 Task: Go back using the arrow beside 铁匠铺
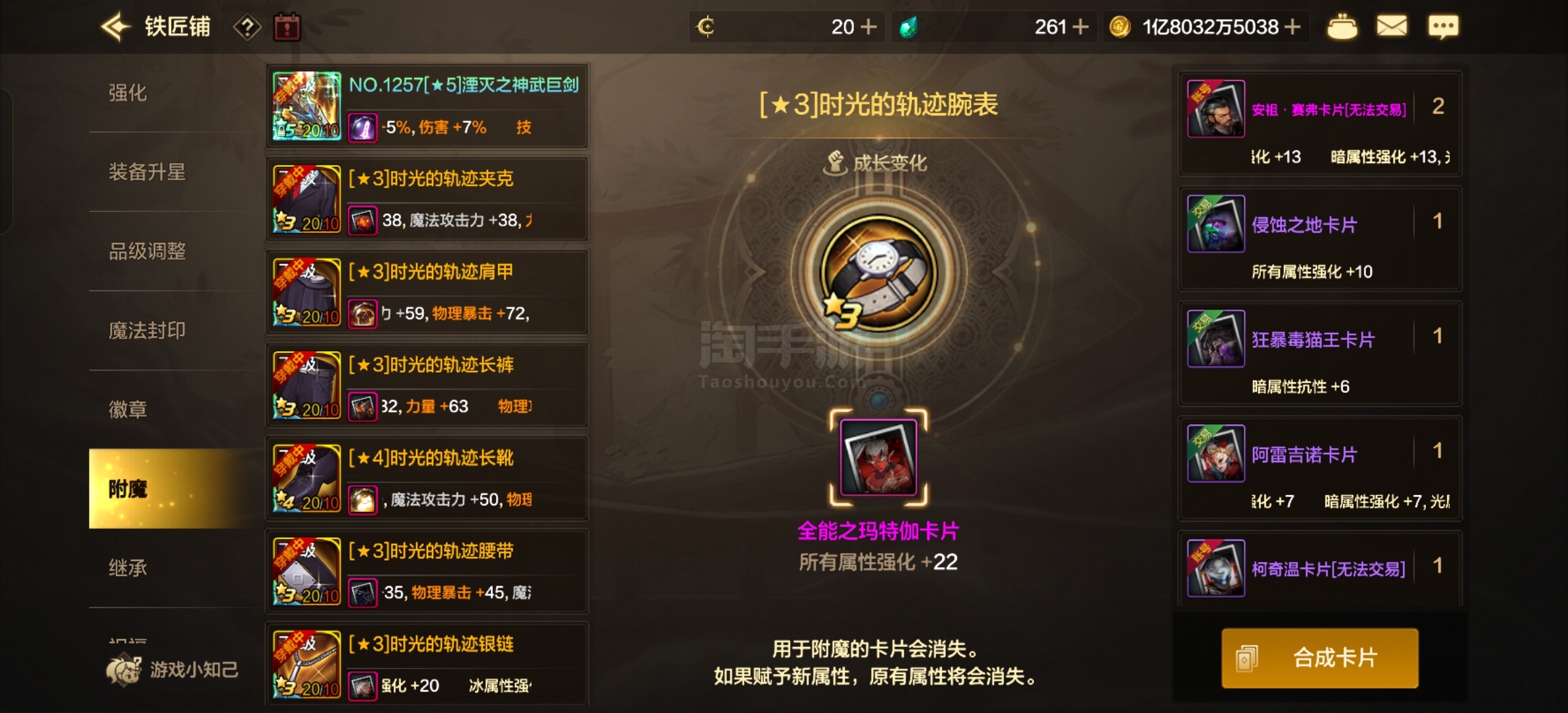(x=116, y=27)
